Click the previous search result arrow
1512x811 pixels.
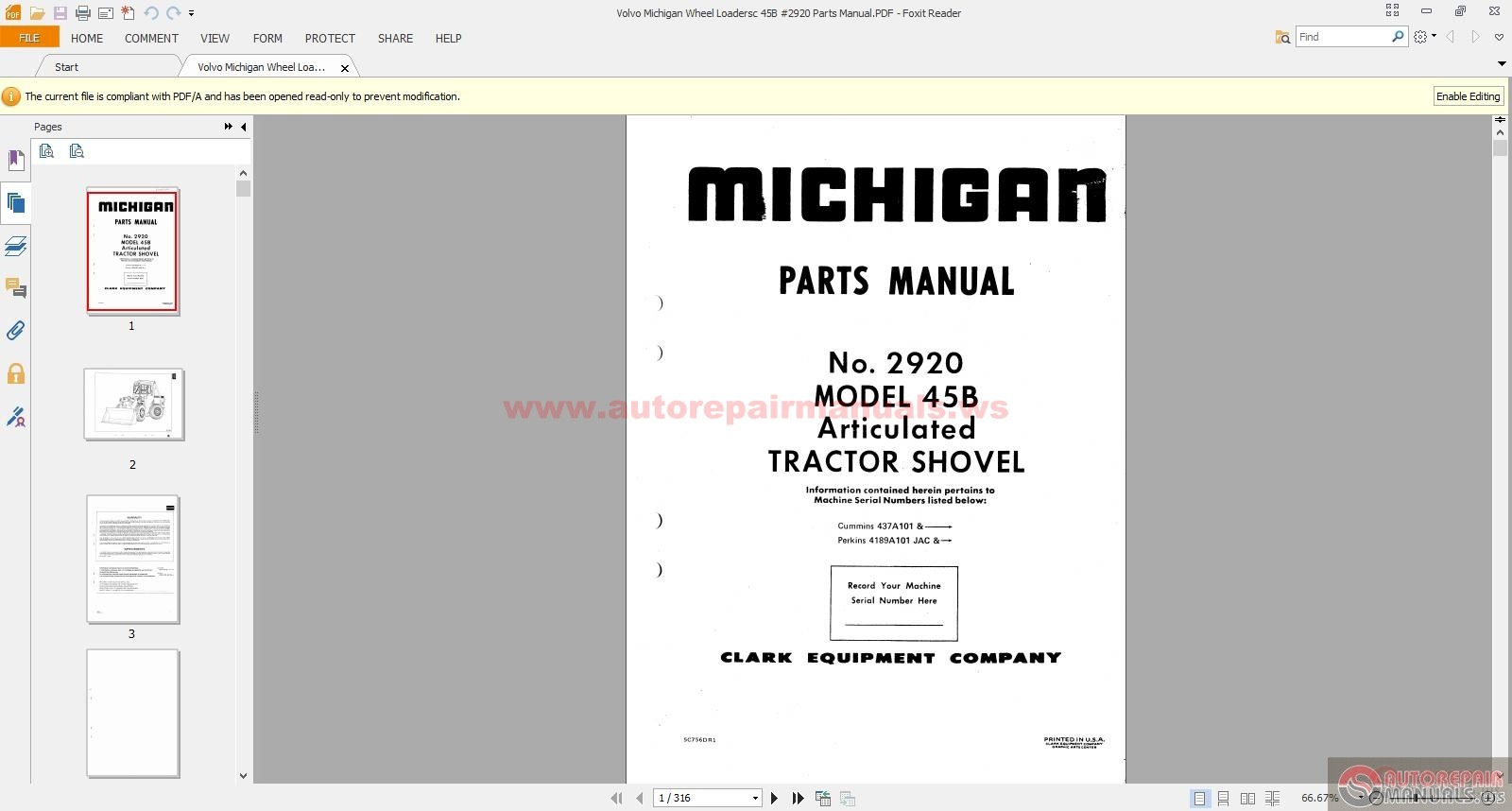[1450, 37]
